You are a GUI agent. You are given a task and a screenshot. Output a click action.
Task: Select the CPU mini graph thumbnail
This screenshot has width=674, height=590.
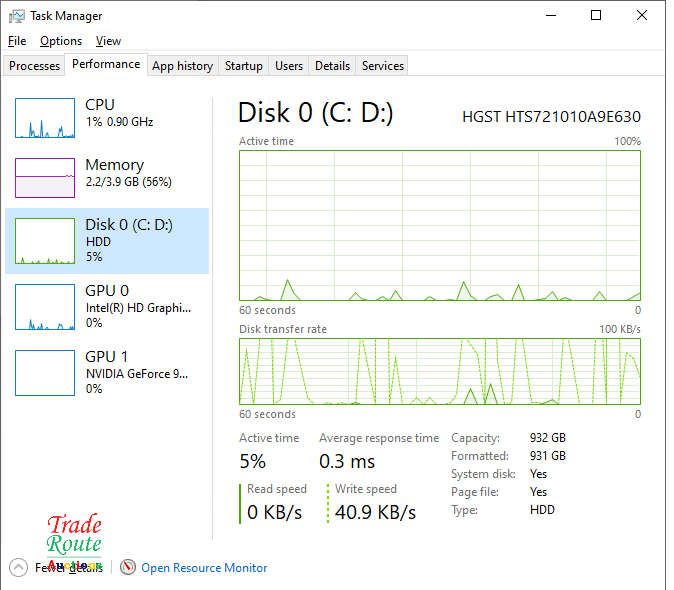45,118
